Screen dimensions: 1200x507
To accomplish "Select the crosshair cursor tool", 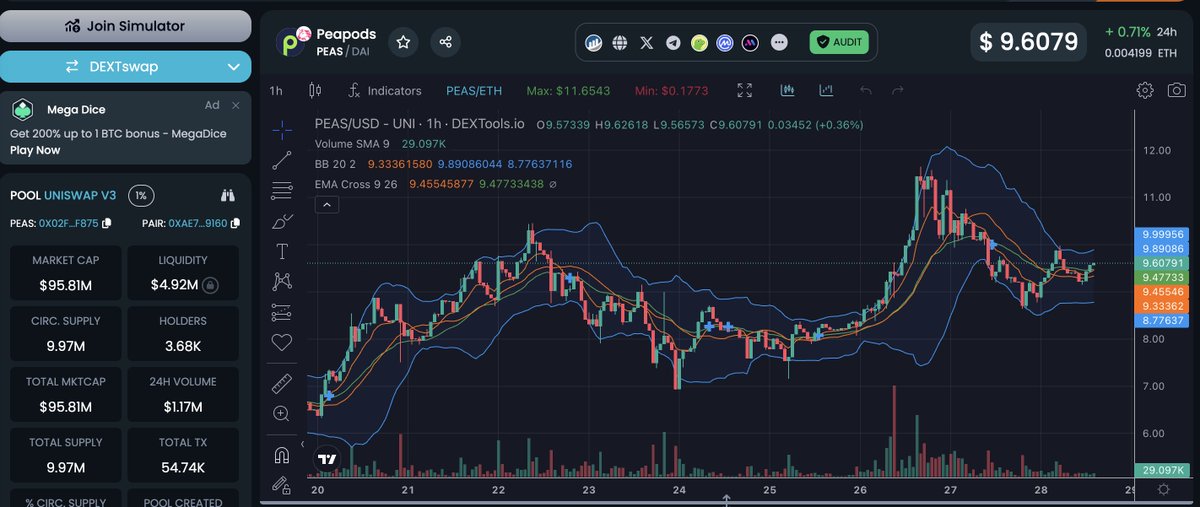I will point(282,129).
